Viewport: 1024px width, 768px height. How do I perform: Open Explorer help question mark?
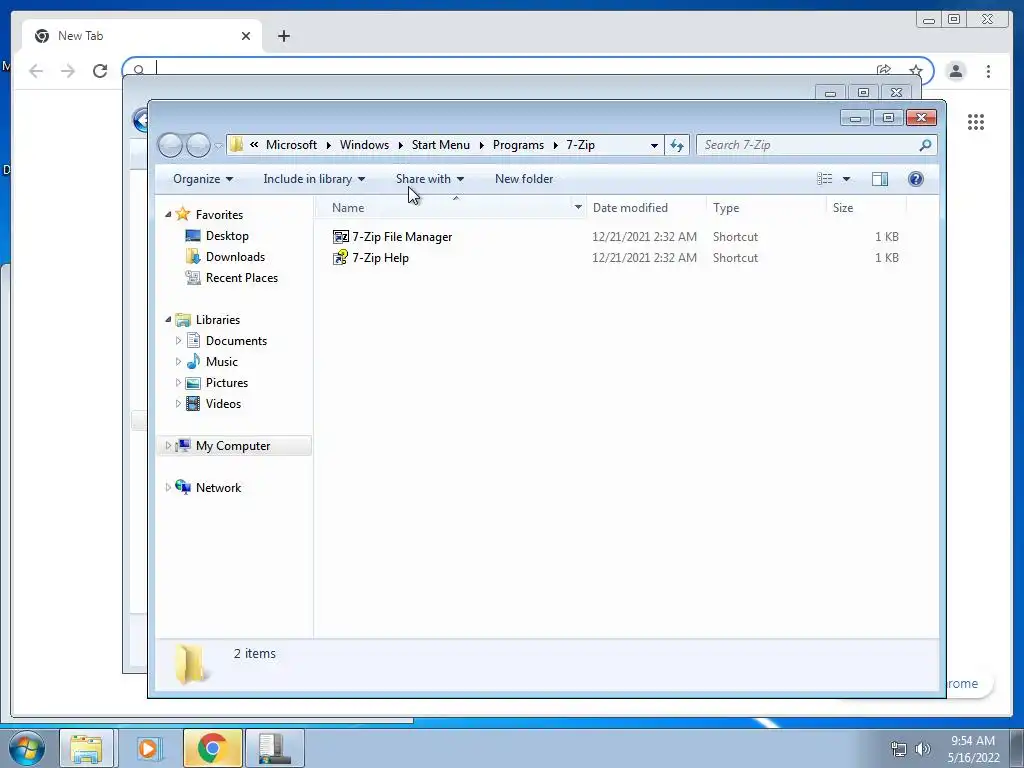[916, 179]
